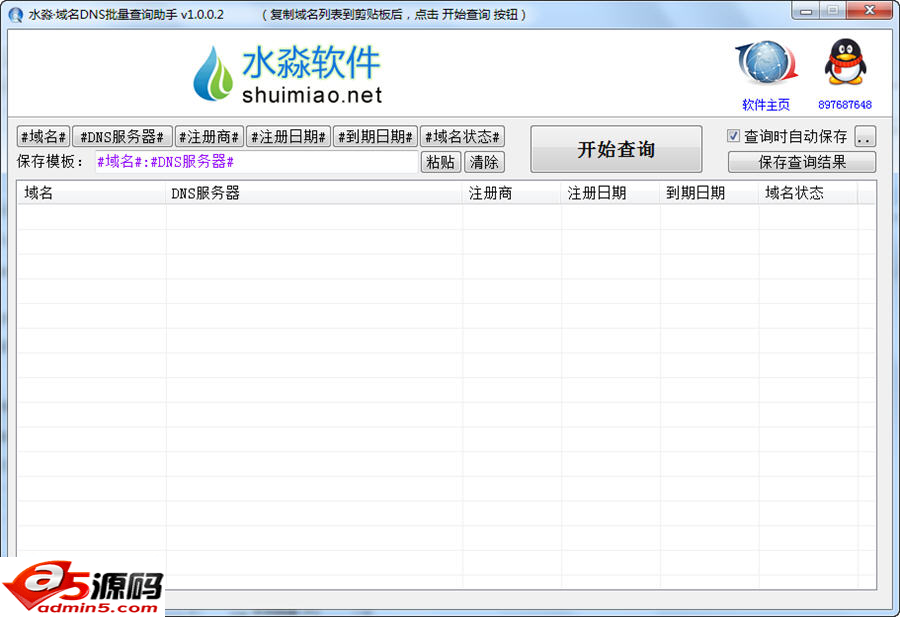Viewport: 900px width, 617px height.
Task: Open the 软件主页 link
Action: tap(766, 105)
